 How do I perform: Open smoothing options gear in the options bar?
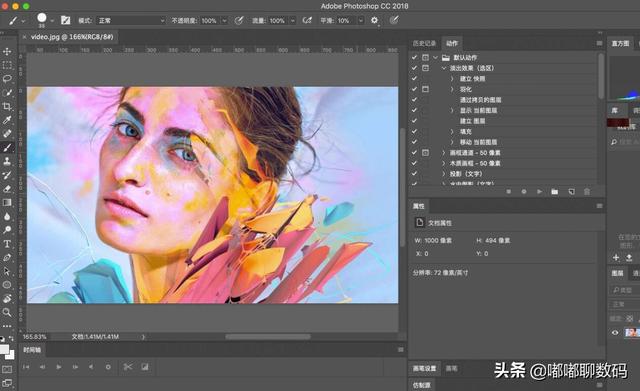pos(374,20)
